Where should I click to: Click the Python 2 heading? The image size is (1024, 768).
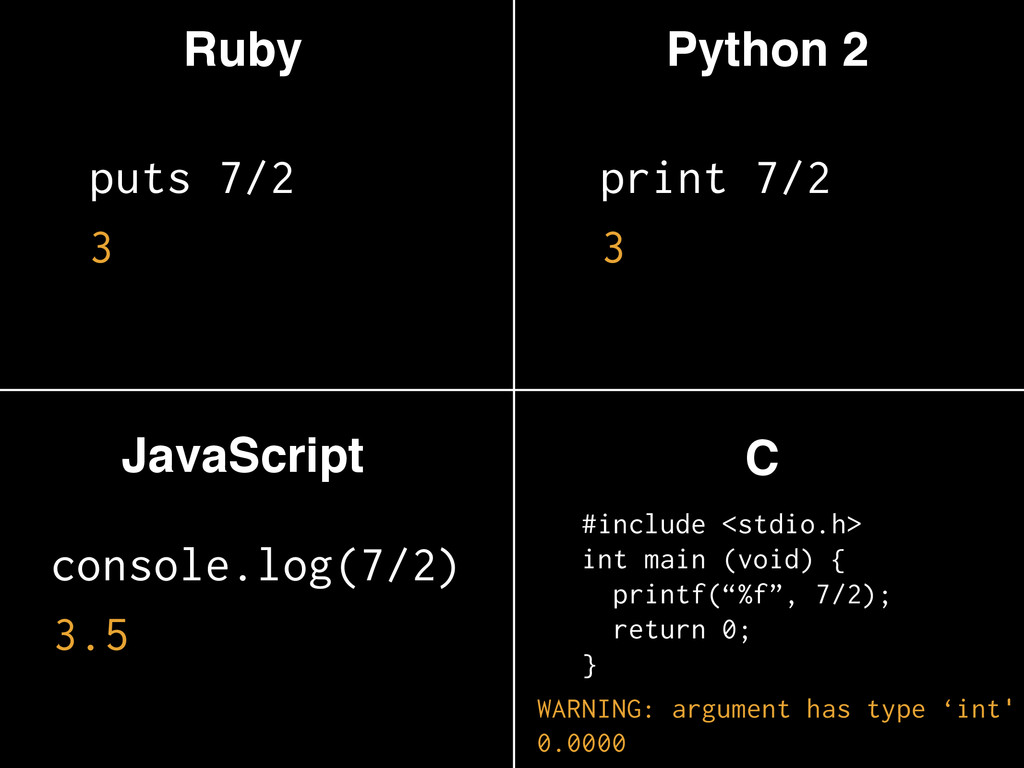tap(767, 50)
